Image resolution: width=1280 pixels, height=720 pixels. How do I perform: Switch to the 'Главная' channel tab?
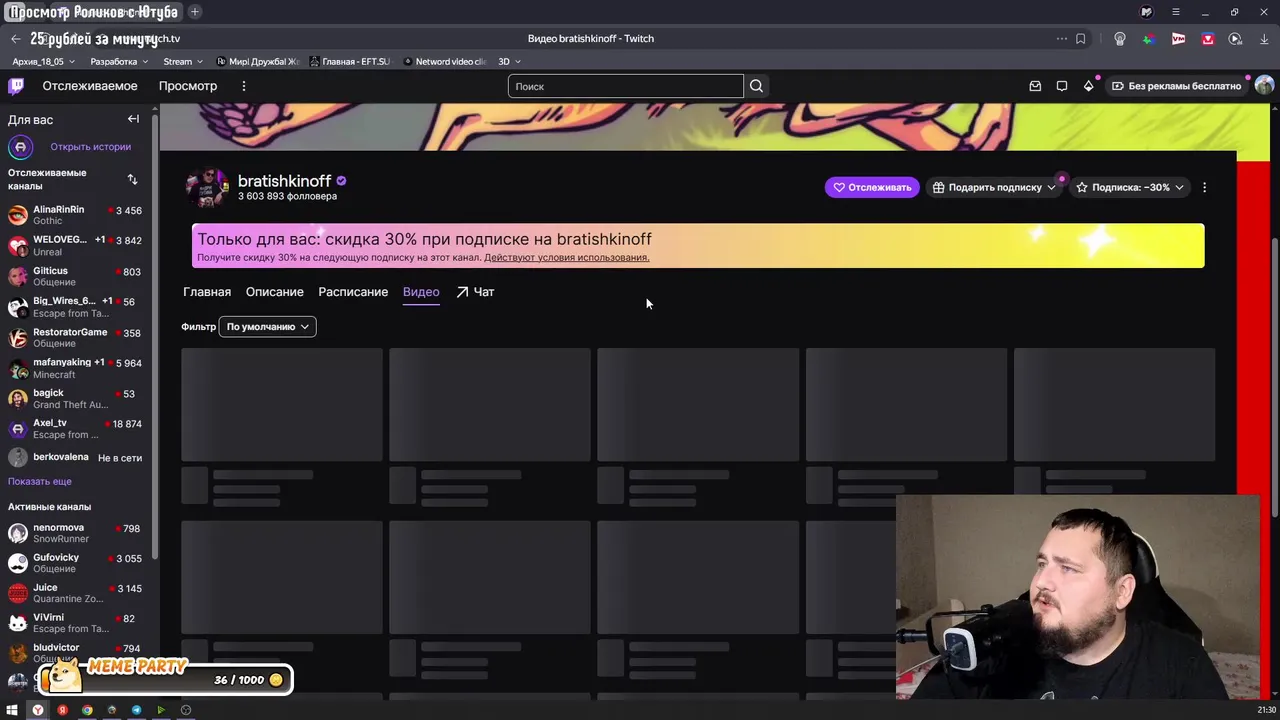tap(207, 292)
